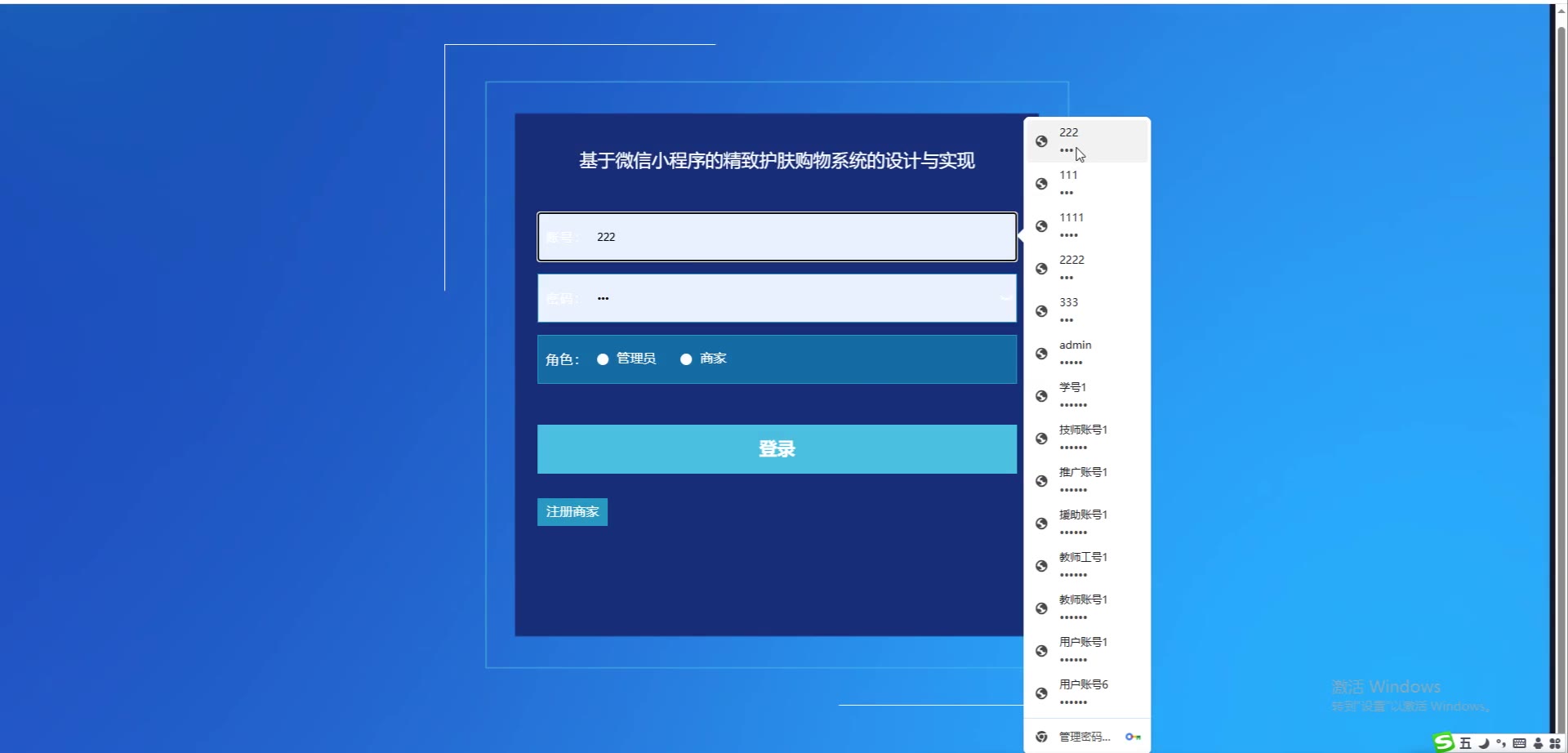
Task: Select the admin saved account
Action: 1087,354
